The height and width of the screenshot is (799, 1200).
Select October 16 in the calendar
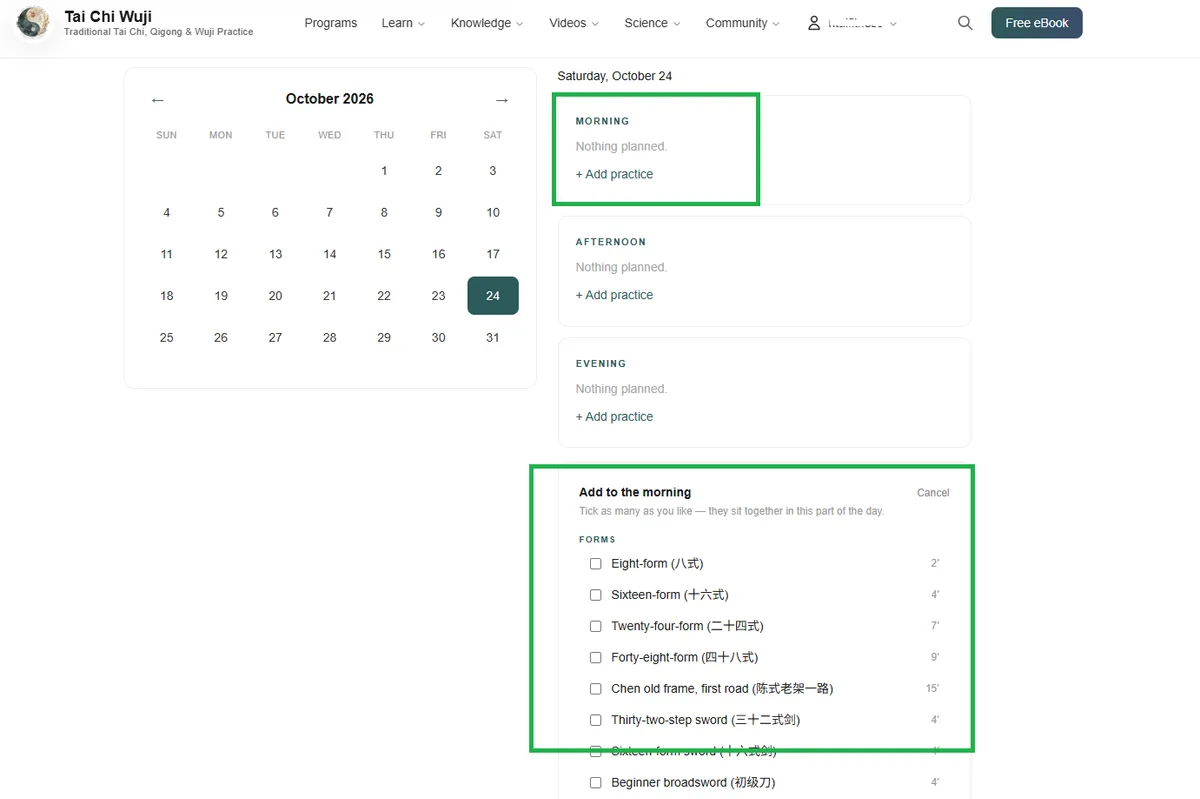coord(438,254)
